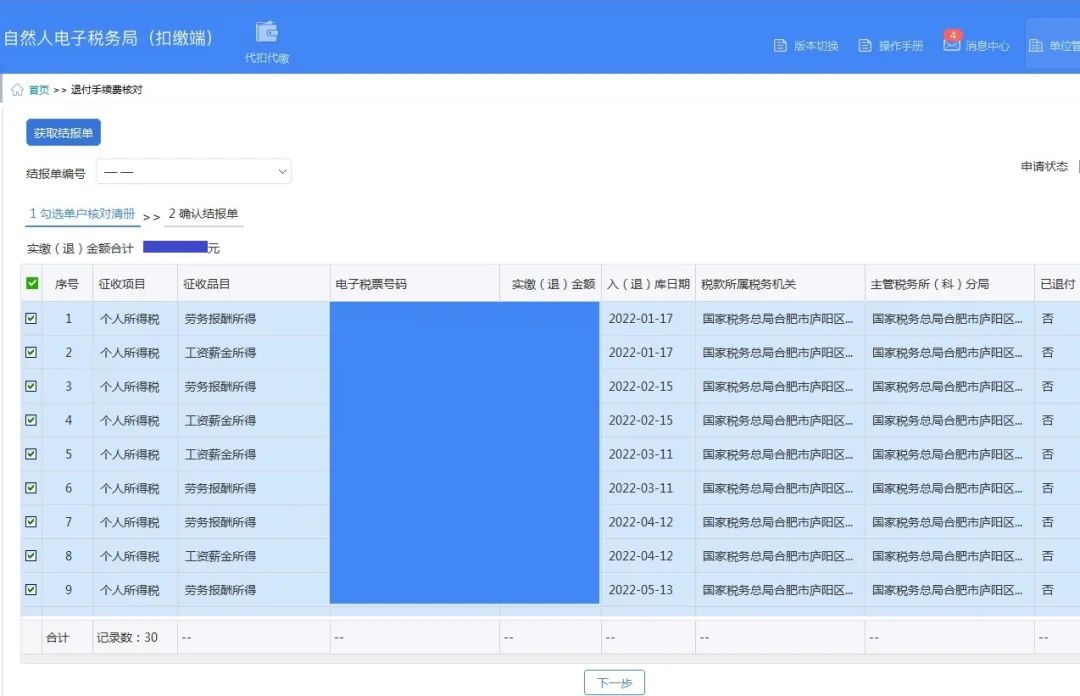Click the 征收品目 column header

[207, 284]
